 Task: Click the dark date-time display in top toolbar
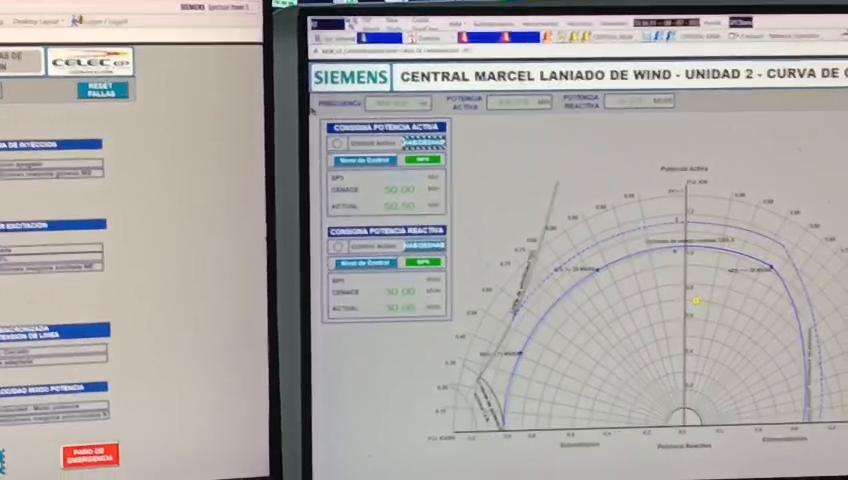(x=666, y=23)
